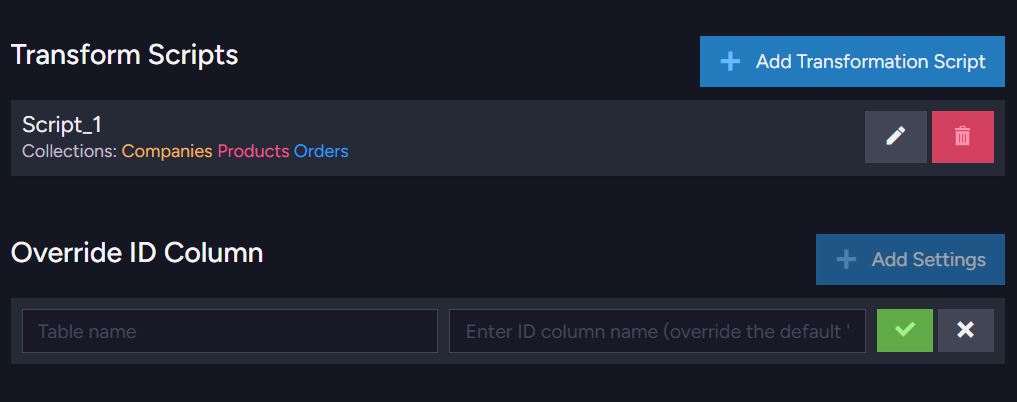Select the Orders collection tag
This screenshot has height=402, width=1017.
coord(321,151)
